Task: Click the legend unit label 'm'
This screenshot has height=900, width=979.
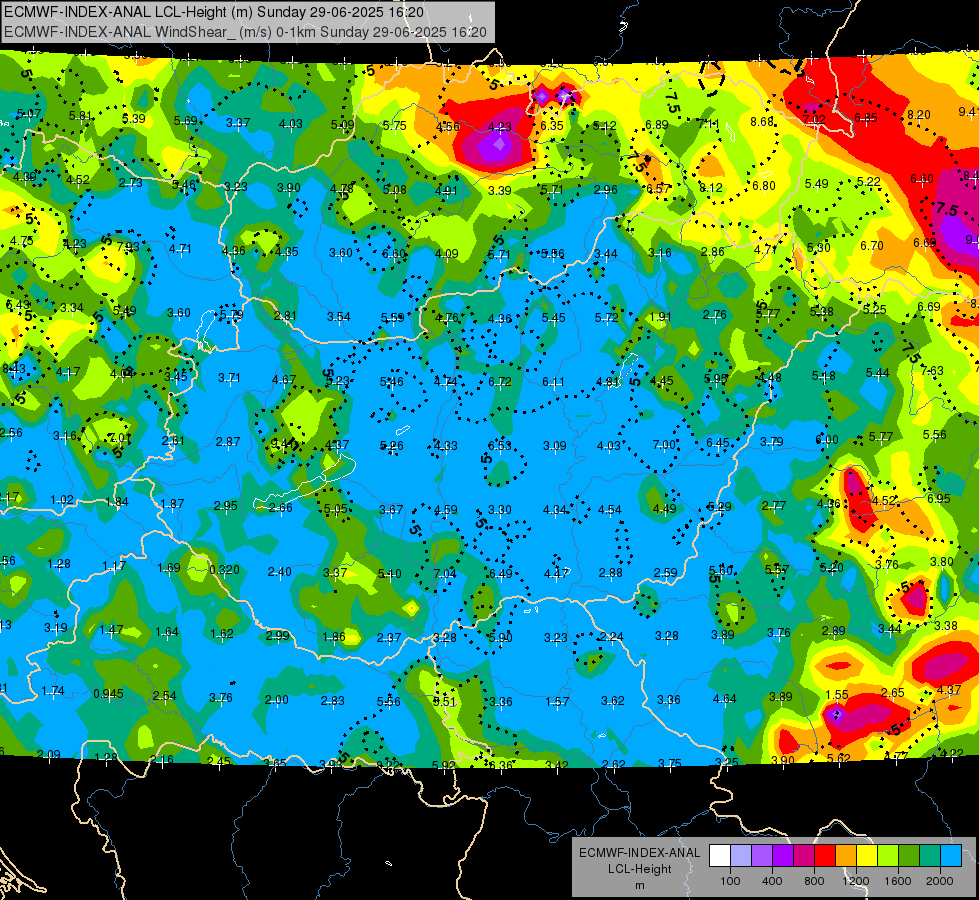Action: pyautogui.click(x=639, y=886)
